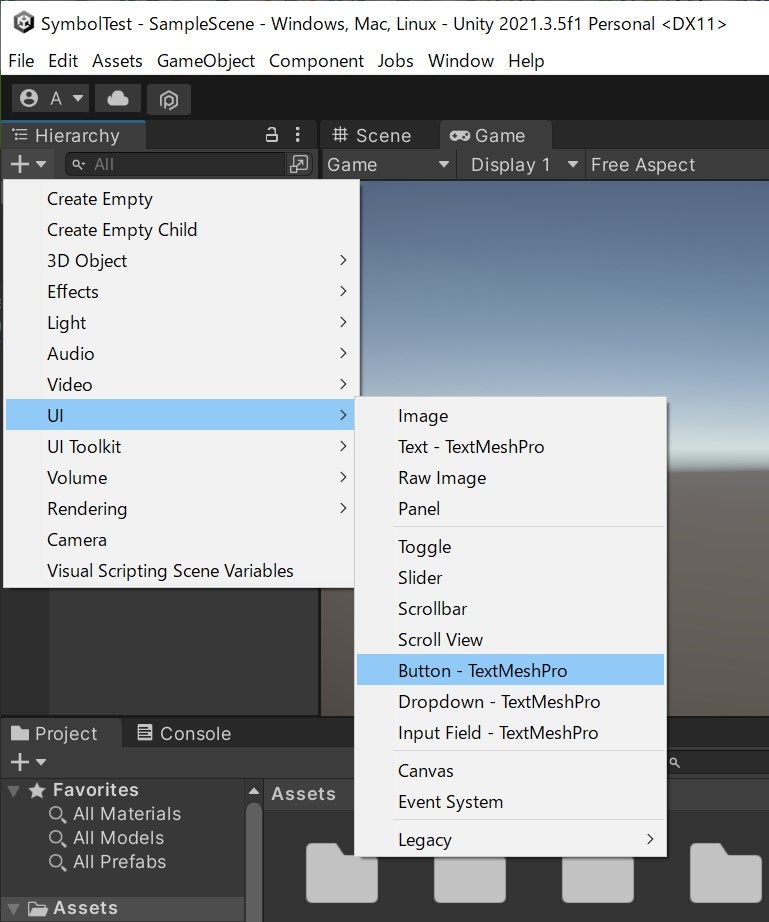Create Button - TextMeshPro
The image size is (769, 922).
pos(510,670)
